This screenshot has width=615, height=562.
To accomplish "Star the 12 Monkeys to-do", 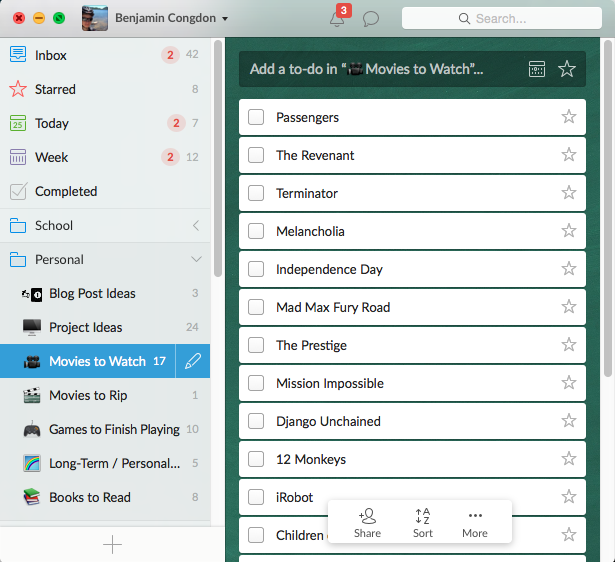I will click(568, 458).
